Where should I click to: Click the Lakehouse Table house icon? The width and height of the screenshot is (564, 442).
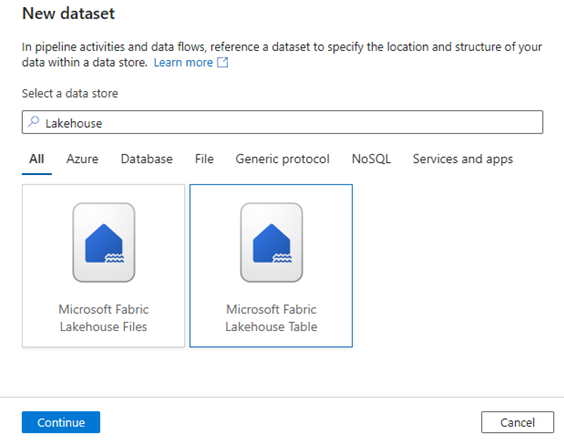pyautogui.click(x=272, y=242)
